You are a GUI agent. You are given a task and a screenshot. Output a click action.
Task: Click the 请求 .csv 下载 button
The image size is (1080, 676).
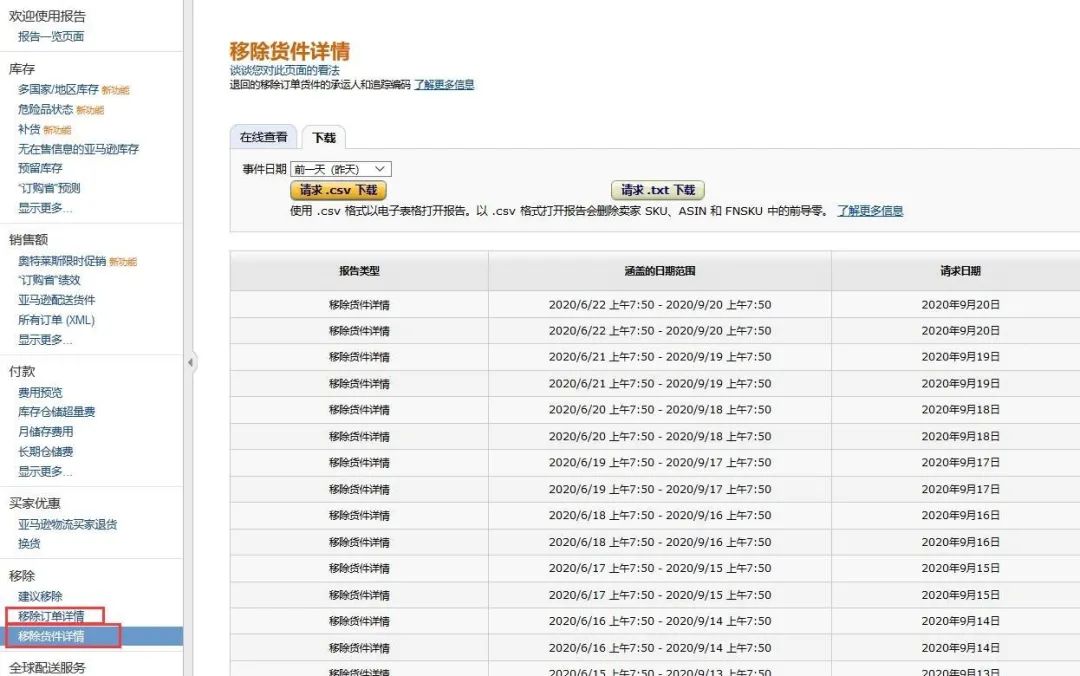pyautogui.click(x=338, y=190)
